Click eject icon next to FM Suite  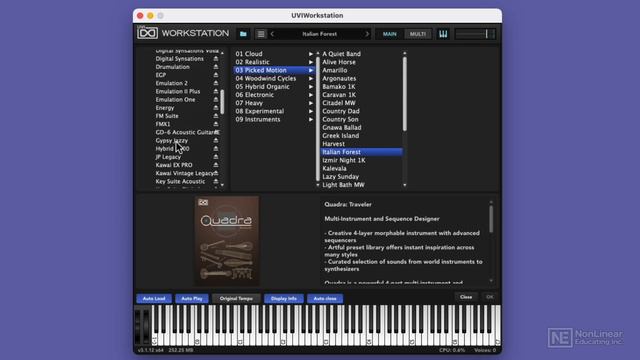pos(216,116)
